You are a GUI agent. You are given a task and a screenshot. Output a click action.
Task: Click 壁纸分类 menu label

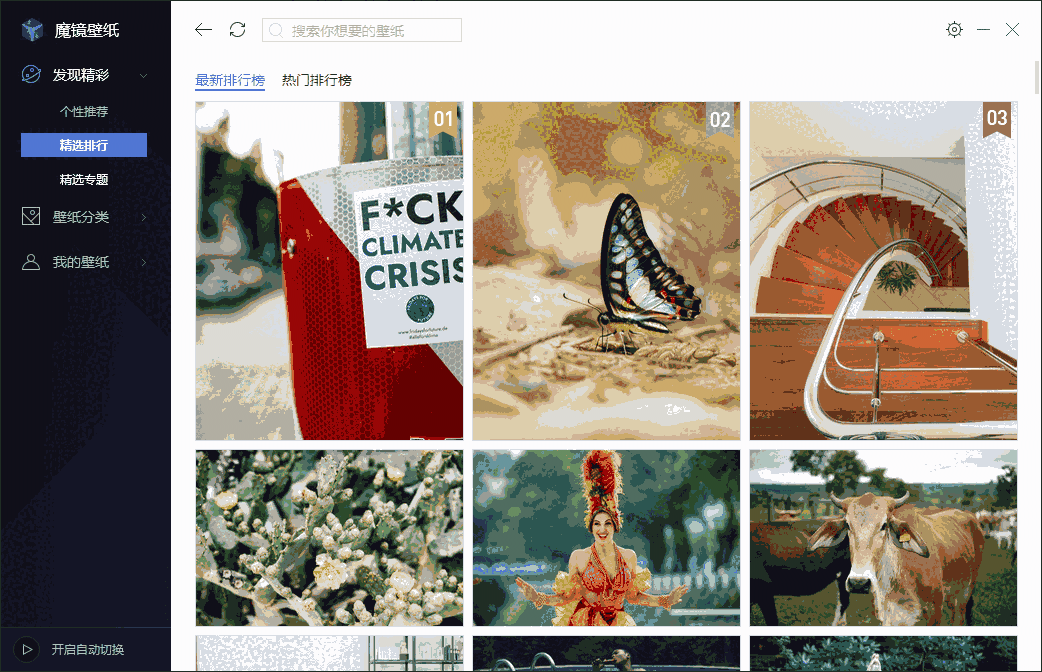(x=81, y=217)
